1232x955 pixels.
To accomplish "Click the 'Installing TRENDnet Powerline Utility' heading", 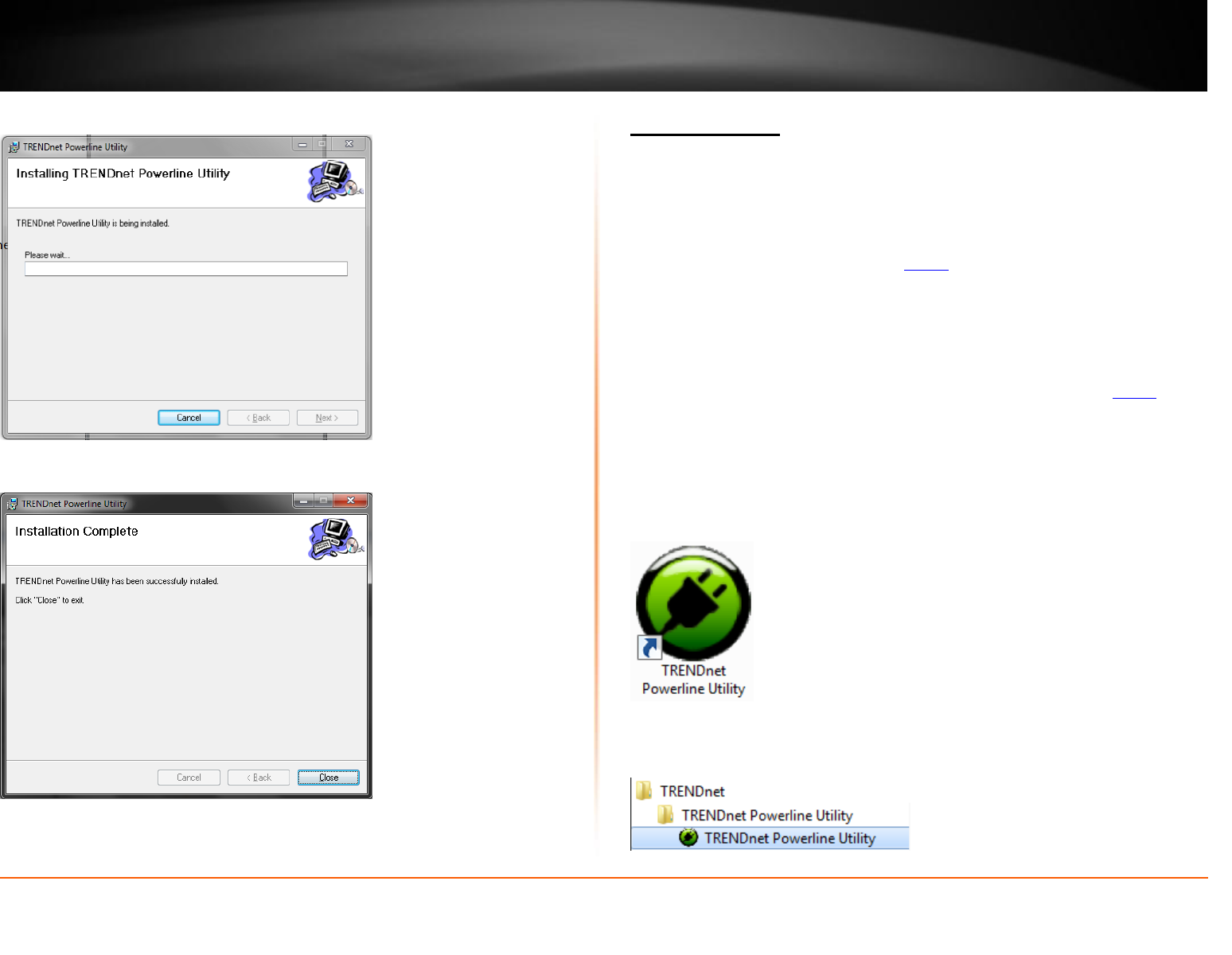I will tap(123, 173).
